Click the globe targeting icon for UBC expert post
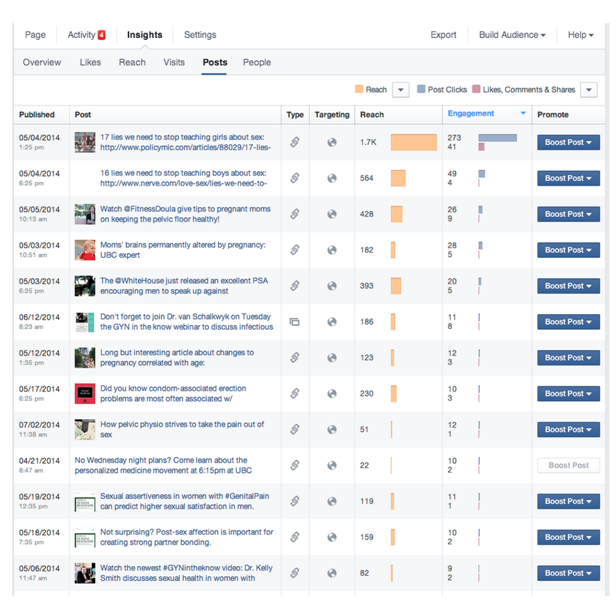Screen dimensions: 616x604 click(x=332, y=250)
